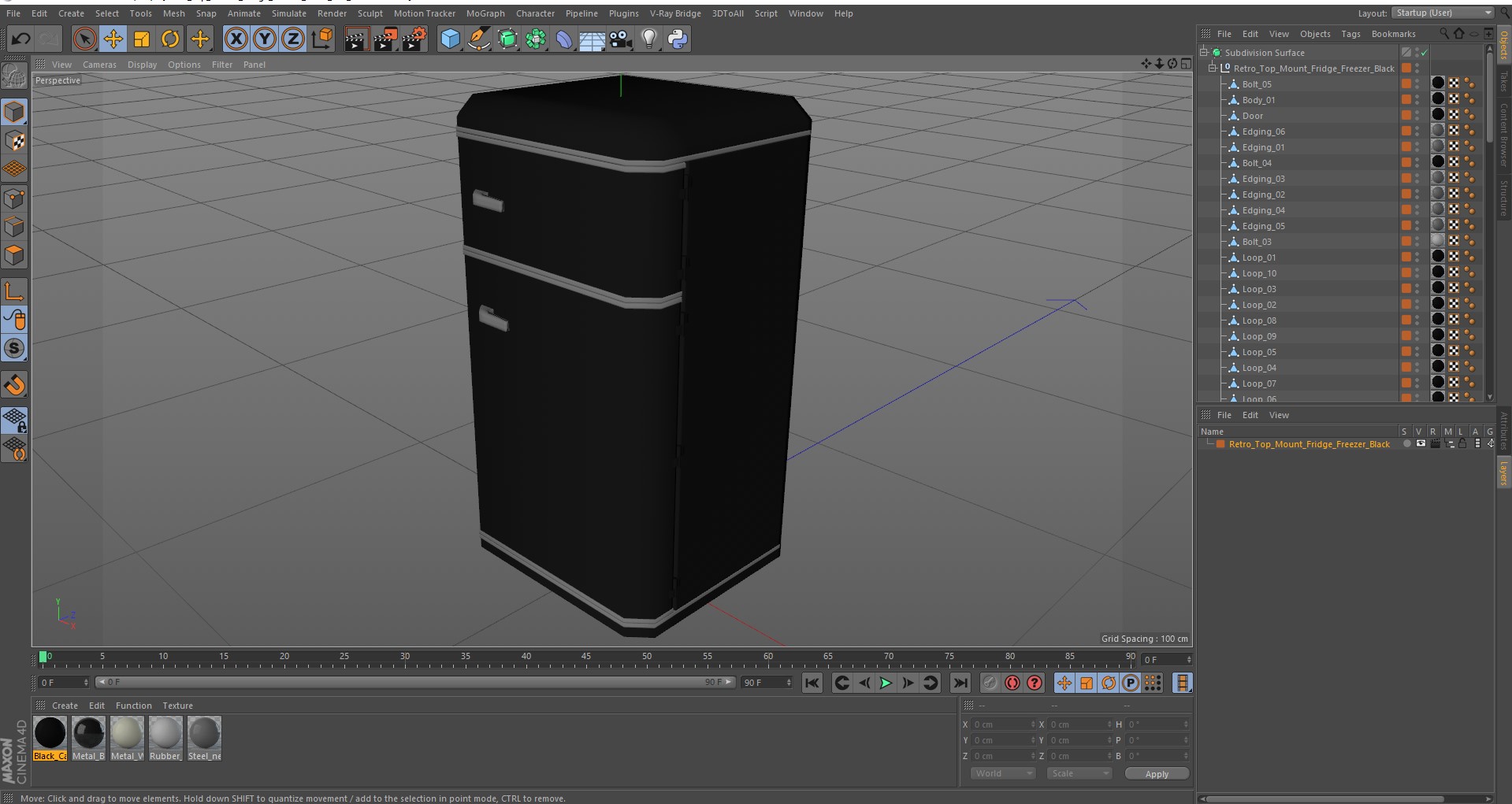Open the V-Ray Bridge menu
This screenshot has width=1512, height=804.
(675, 13)
